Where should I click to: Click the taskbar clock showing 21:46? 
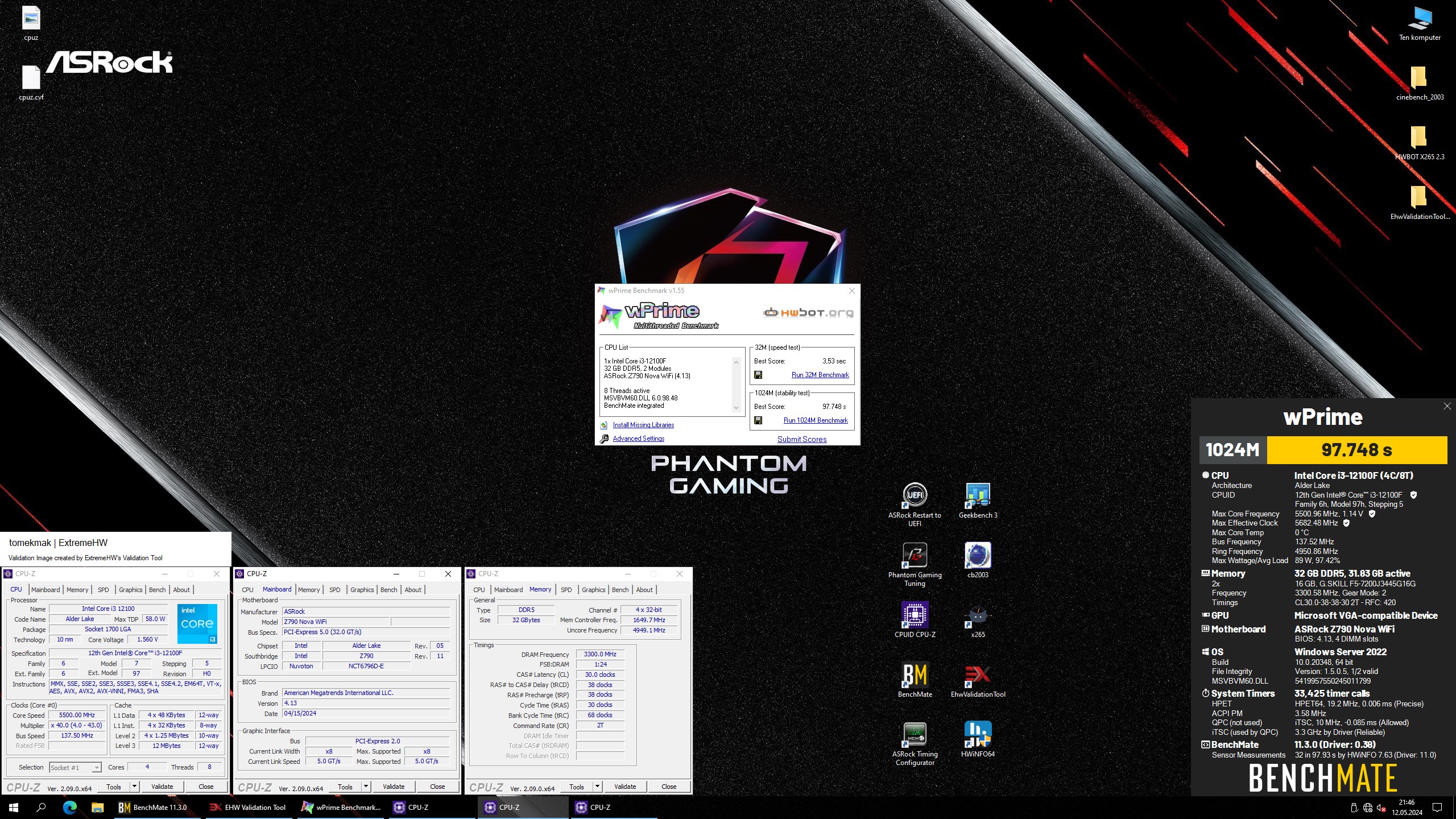tap(1407, 807)
